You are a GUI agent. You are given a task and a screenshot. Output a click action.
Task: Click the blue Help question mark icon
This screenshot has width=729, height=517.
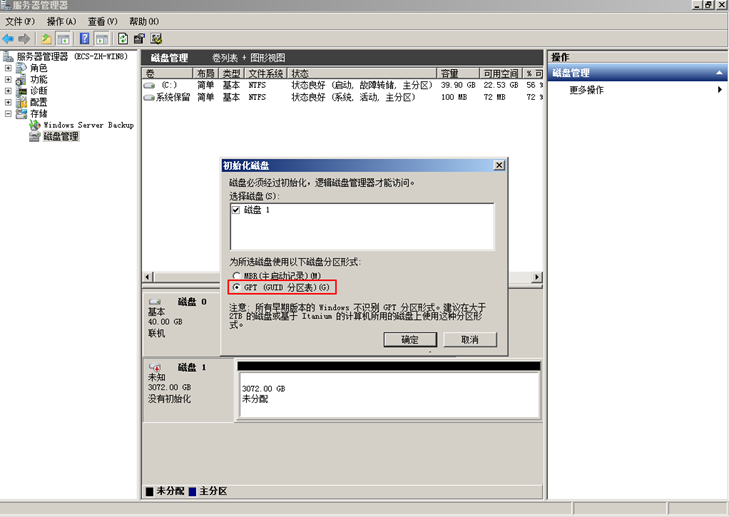(x=85, y=38)
